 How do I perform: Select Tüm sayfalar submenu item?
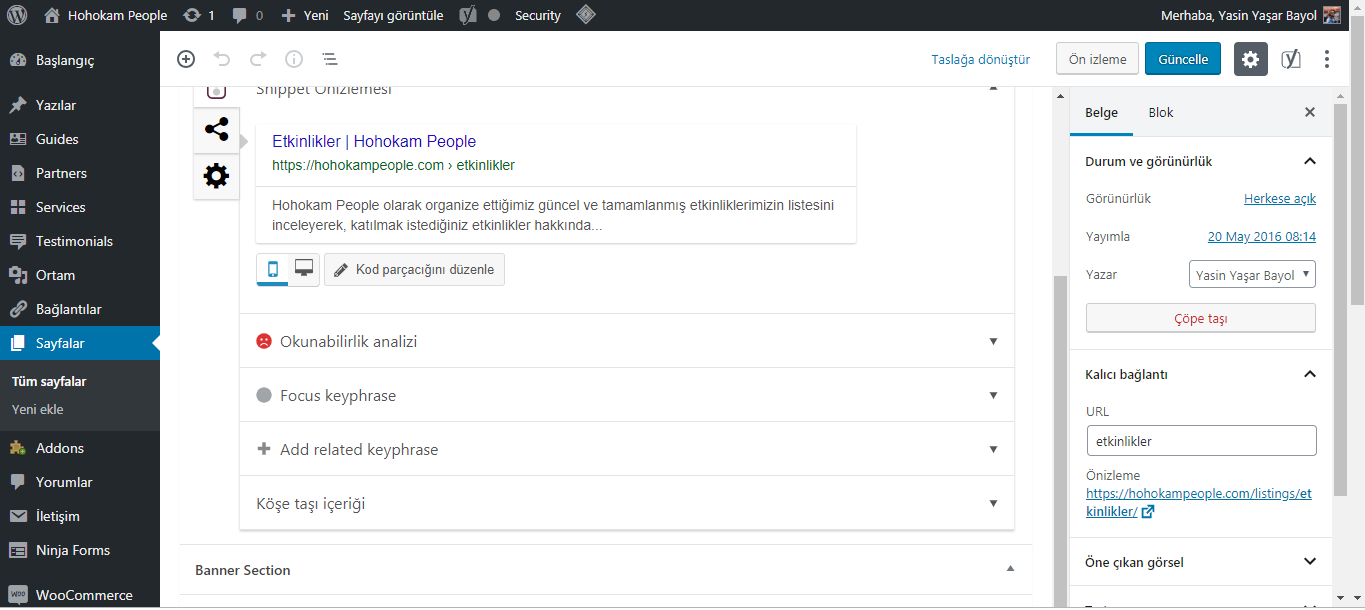pos(49,381)
